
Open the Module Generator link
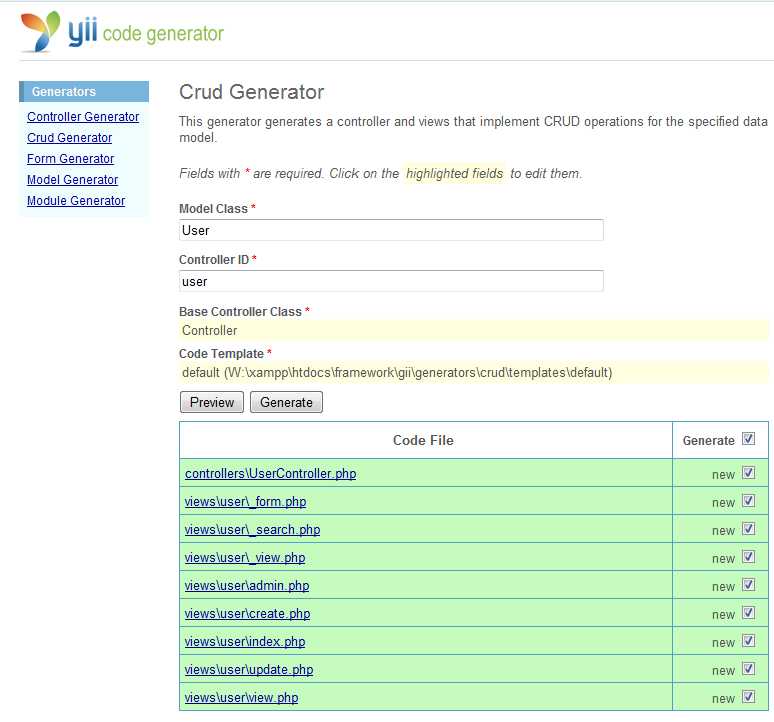point(76,201)
